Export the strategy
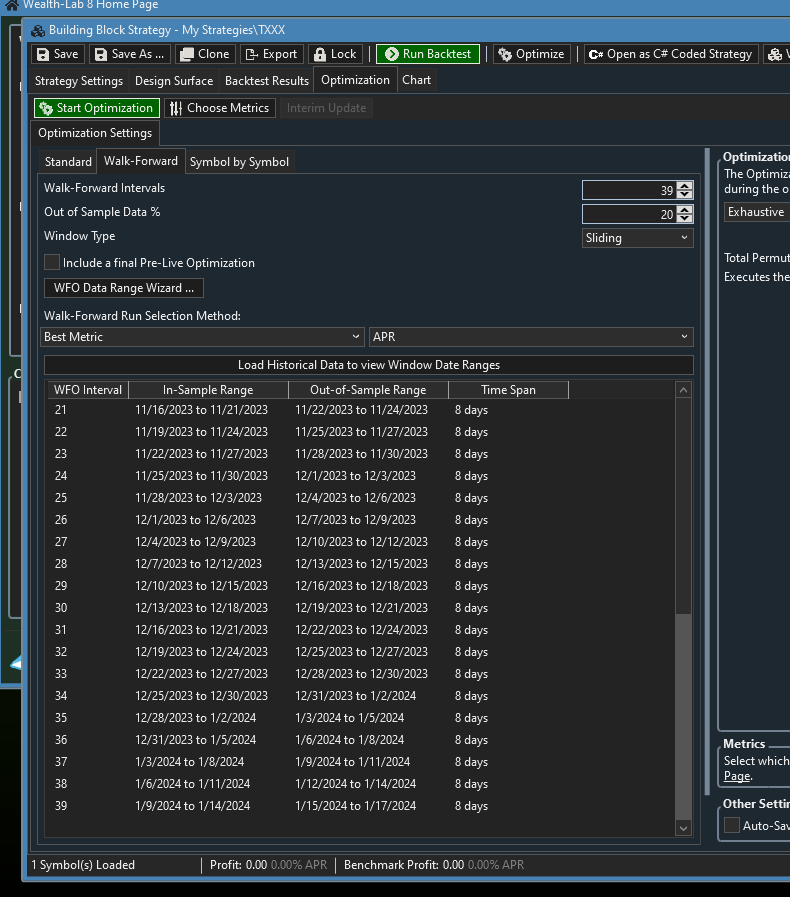The height and width of the screenshot is (897, 790). tap(270, 54)
